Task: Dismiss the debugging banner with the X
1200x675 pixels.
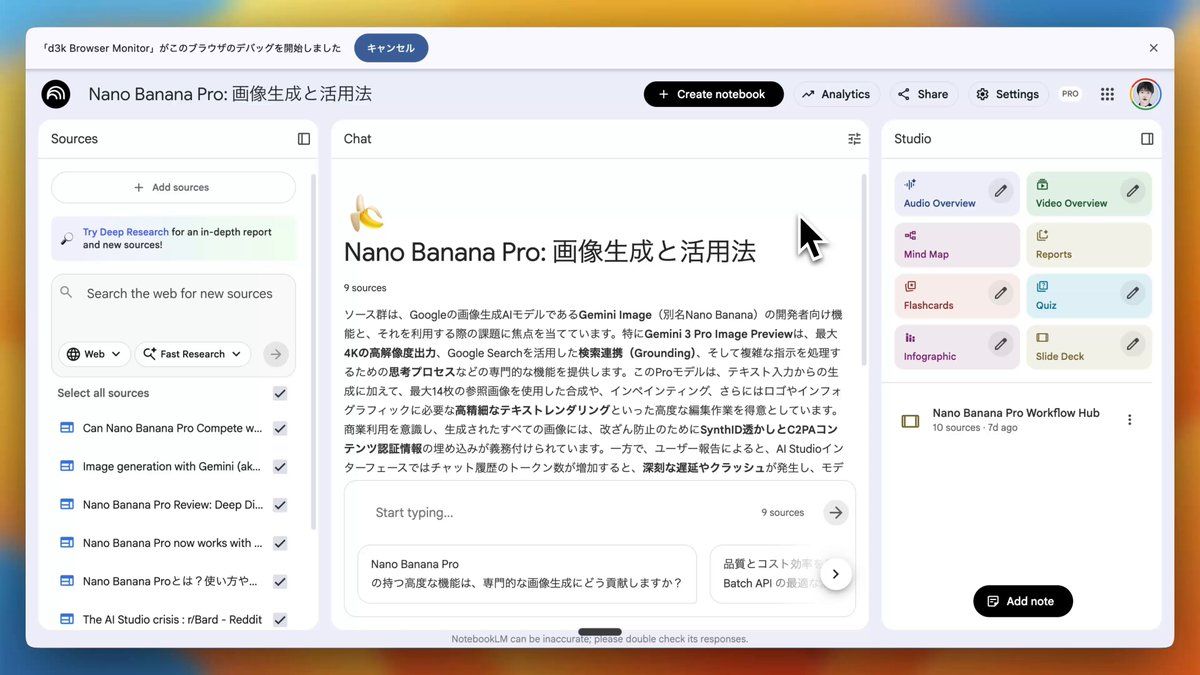Action: point(1153,48)
